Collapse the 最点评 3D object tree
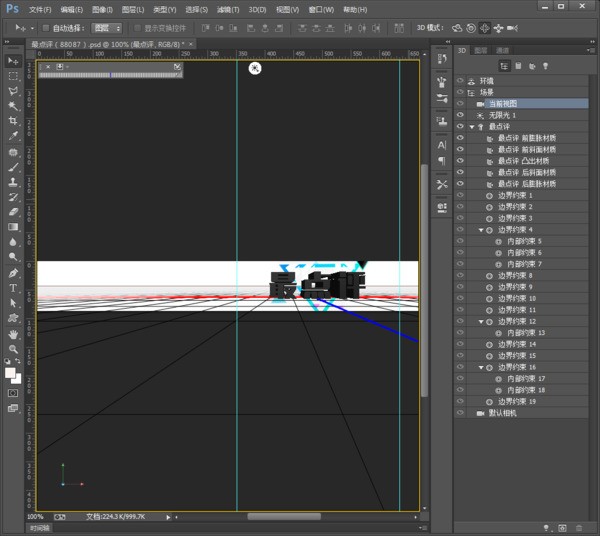600x536 pixels. coord(472,127)
